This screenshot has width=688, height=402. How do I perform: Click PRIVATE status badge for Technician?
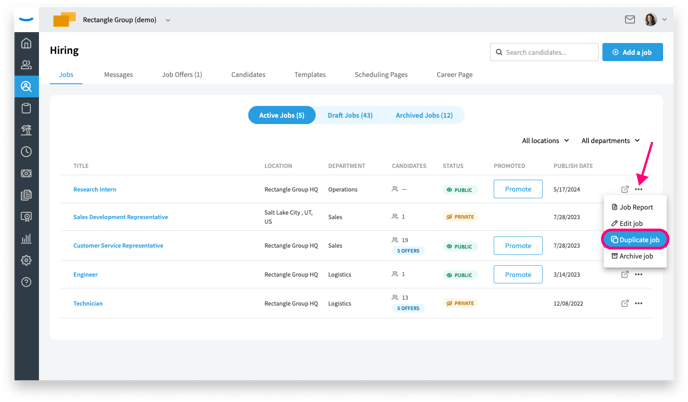point(460,303)
